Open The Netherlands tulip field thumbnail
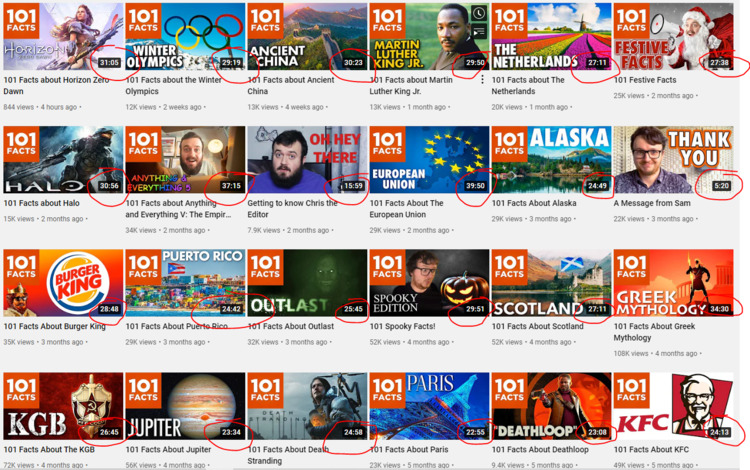 pyautogui.click(x=551, y=36)
